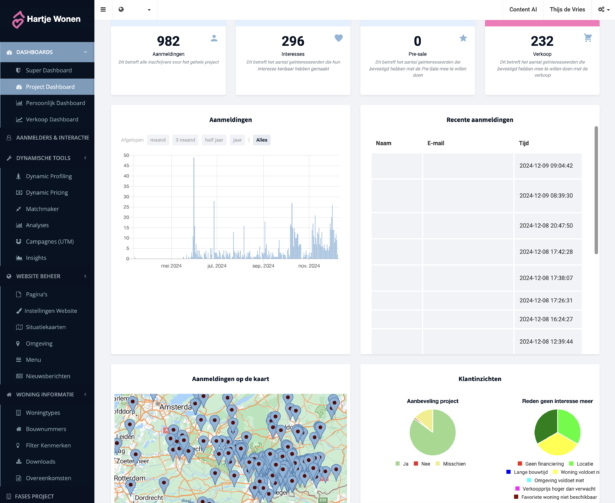Click the Verkoop Dashboard chart icon

pyautogui.click(x=19, y=120)
